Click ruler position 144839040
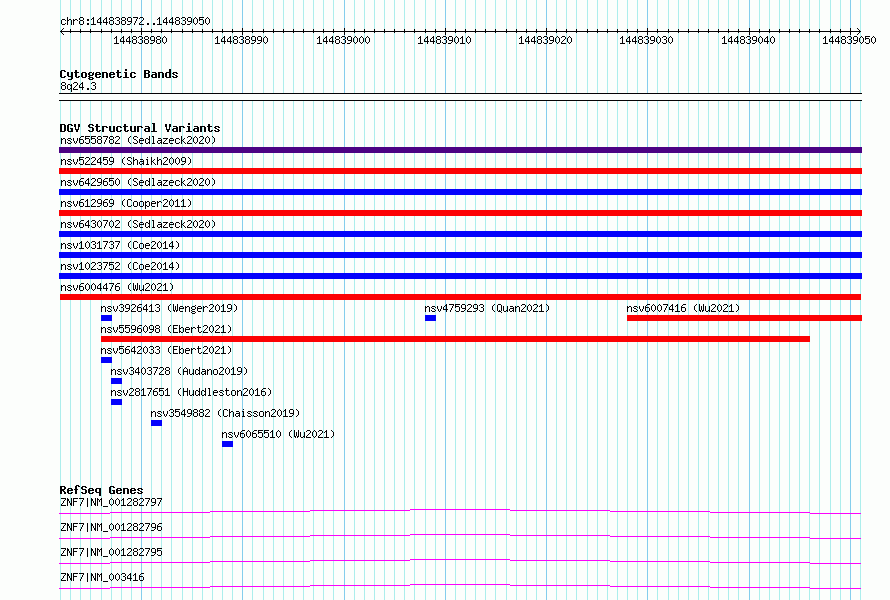This screenshot has height=600, width=890. 748,40
